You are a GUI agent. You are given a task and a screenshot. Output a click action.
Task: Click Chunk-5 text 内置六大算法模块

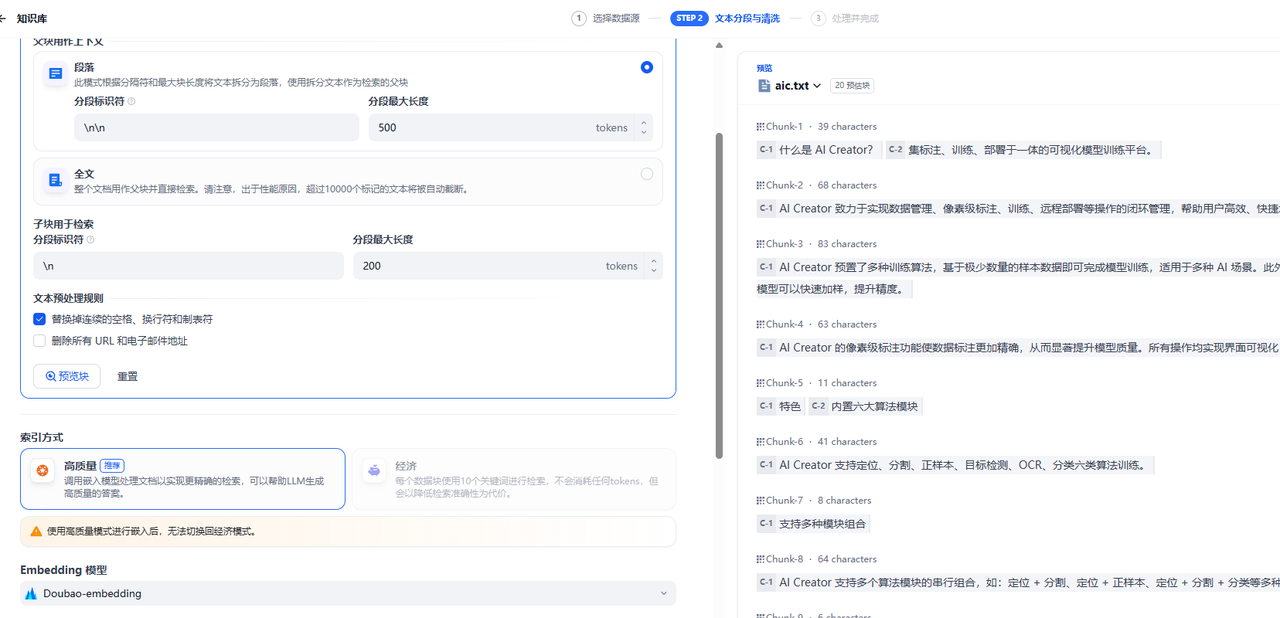(x=874, y=407)
